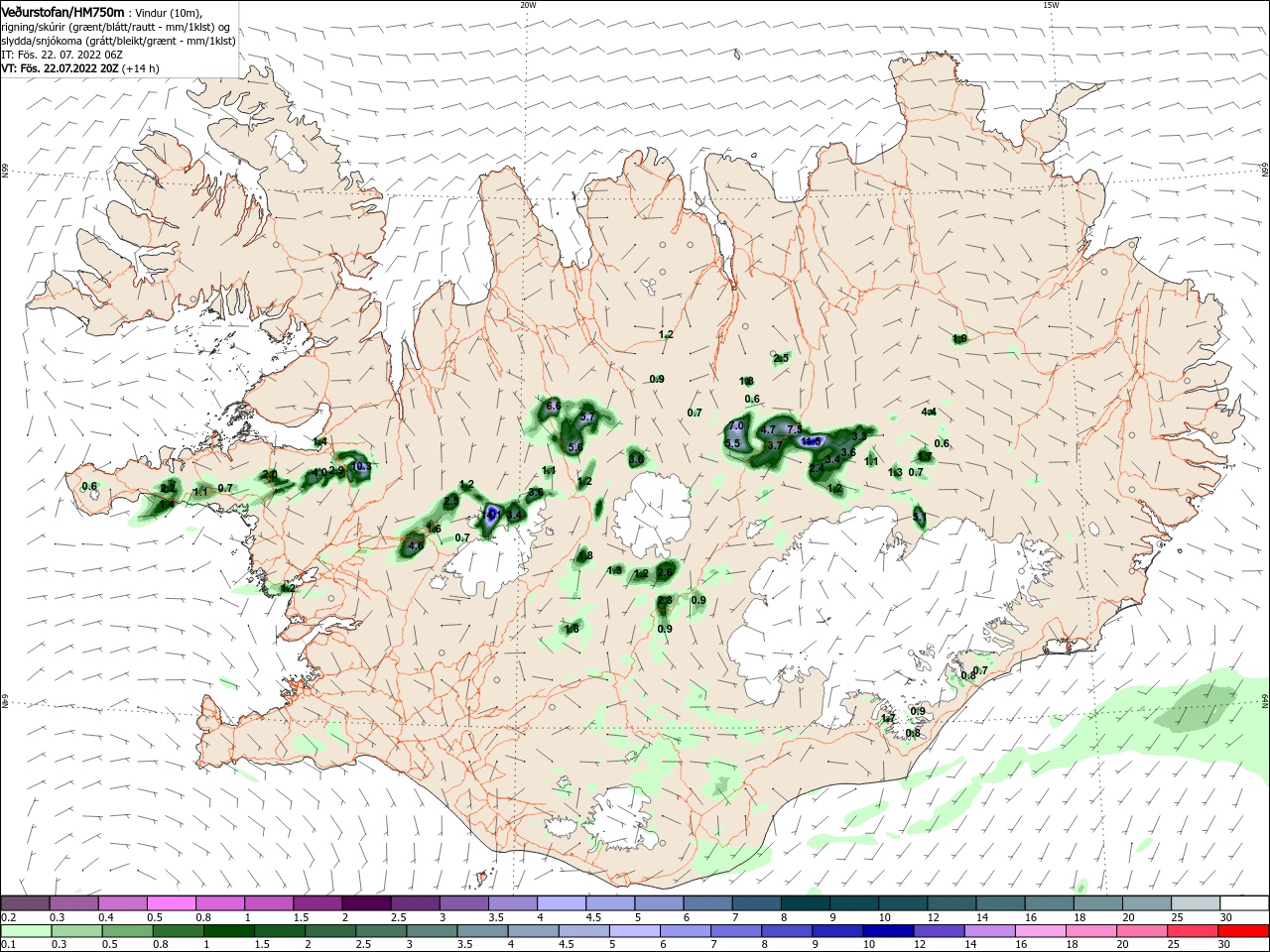
Task: Select the bright pink swatch above the 0.5 upper label
Action: [171, 903]
